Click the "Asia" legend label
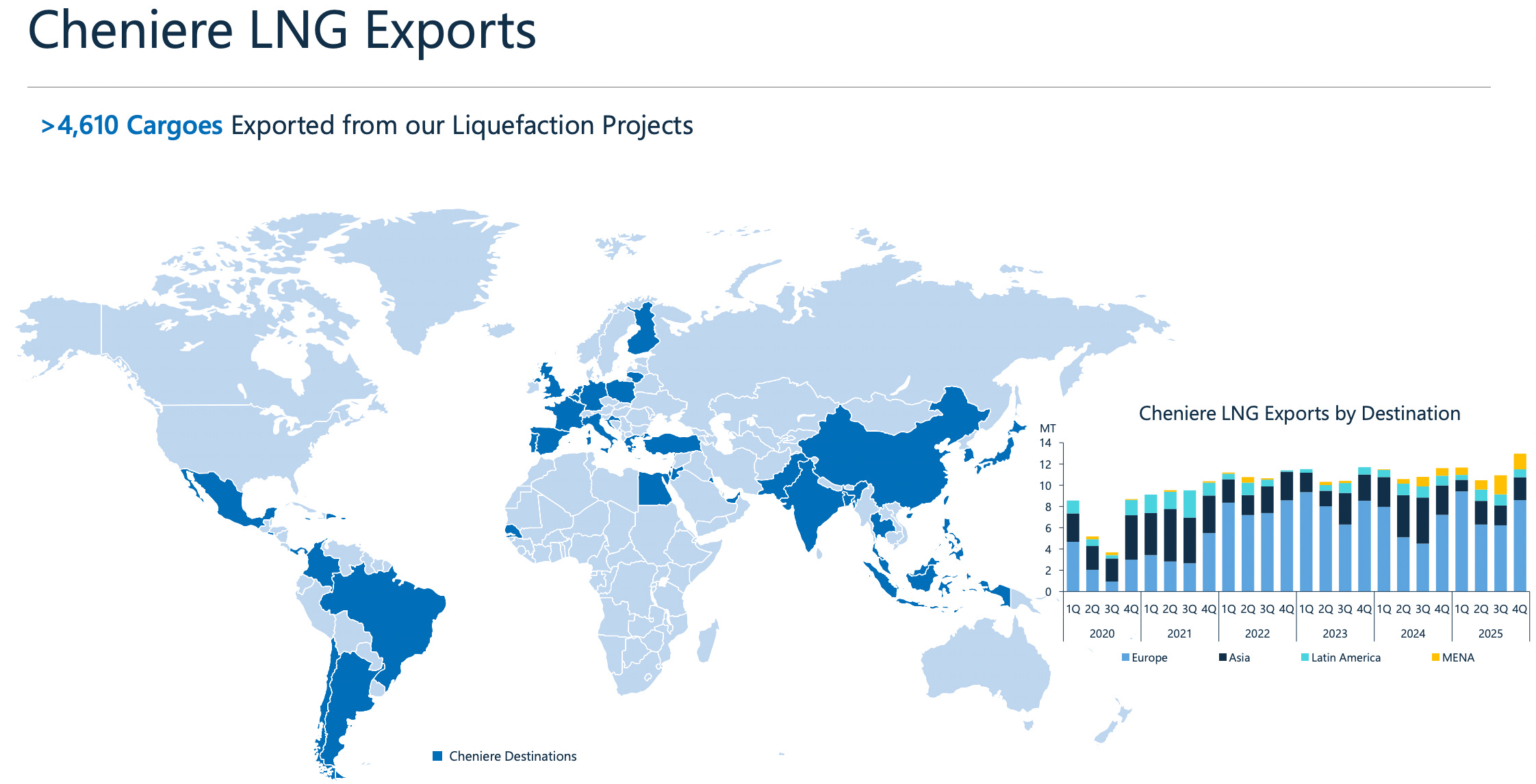Viewport: 1536px width, 784px height. (1239, 657)
